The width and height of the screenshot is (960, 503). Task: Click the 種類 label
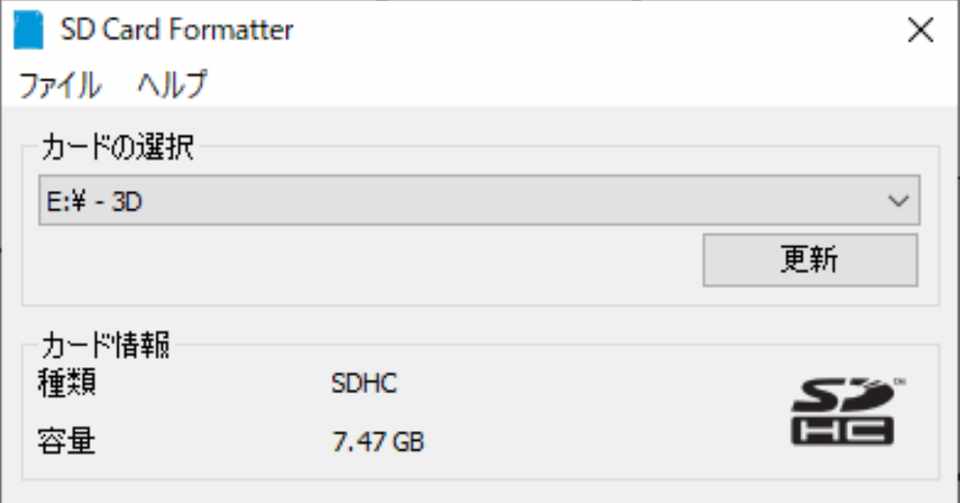[68, 383]
